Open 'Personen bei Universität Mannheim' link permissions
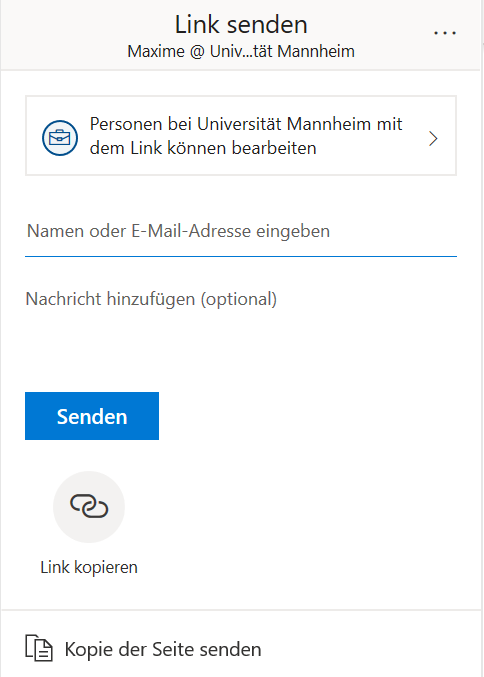The image size is (484, 677). click(241, 136)
